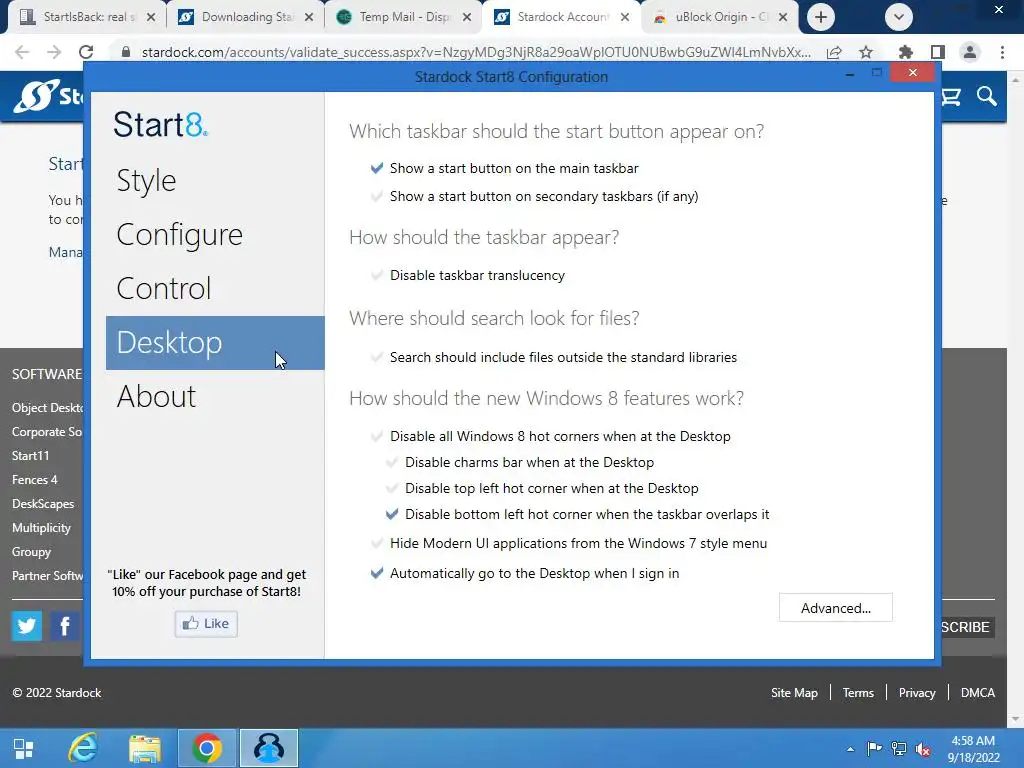This screenshot has width=1024, height=768.
Task: Reload the Stardock page
Action: click(86, 52)
